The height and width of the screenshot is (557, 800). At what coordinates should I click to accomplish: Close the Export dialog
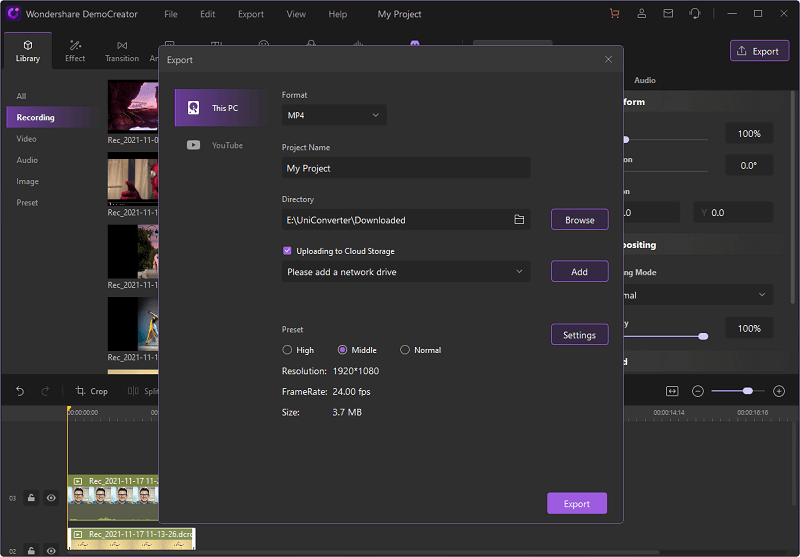[608, 60]
